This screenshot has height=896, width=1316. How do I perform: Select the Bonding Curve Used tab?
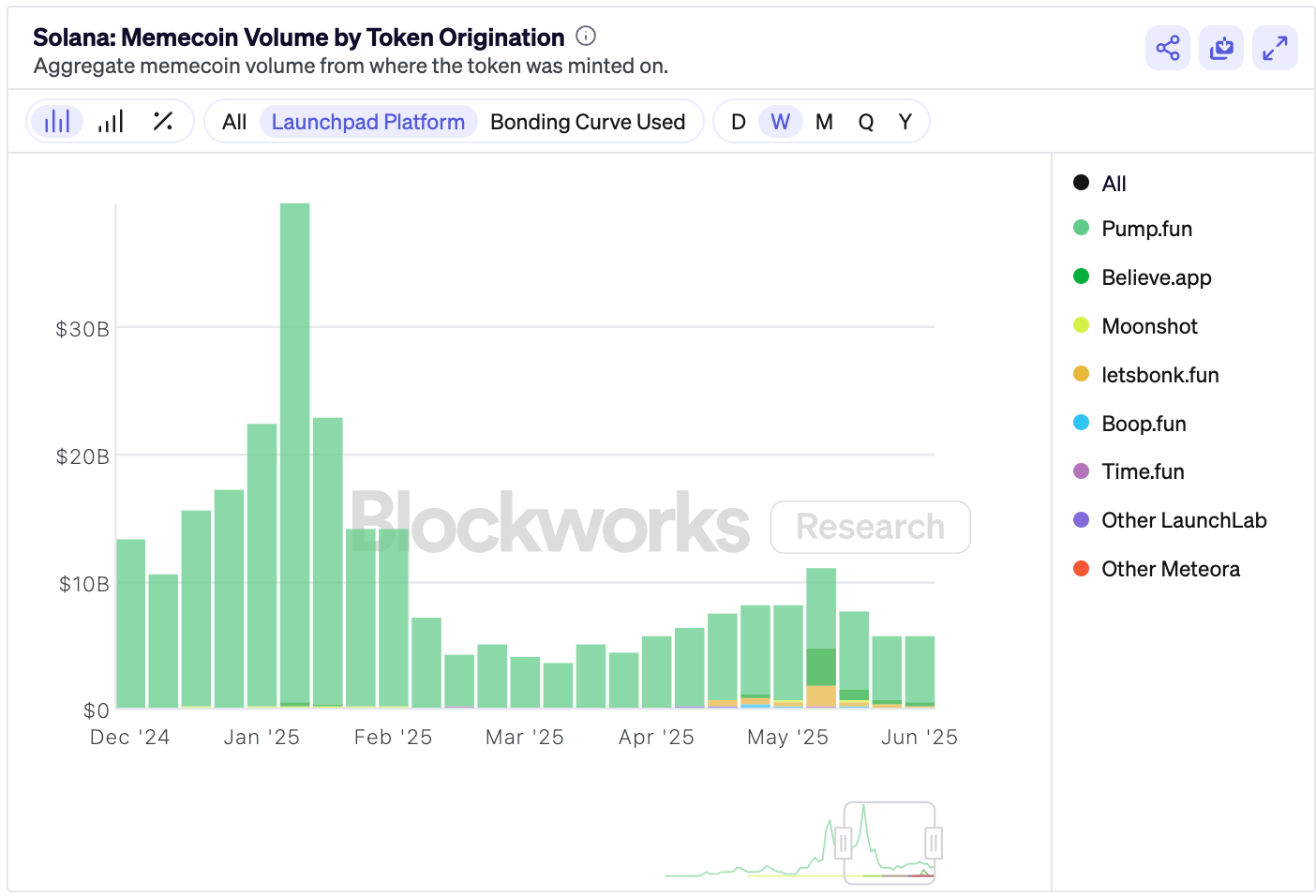pos(588,122)
